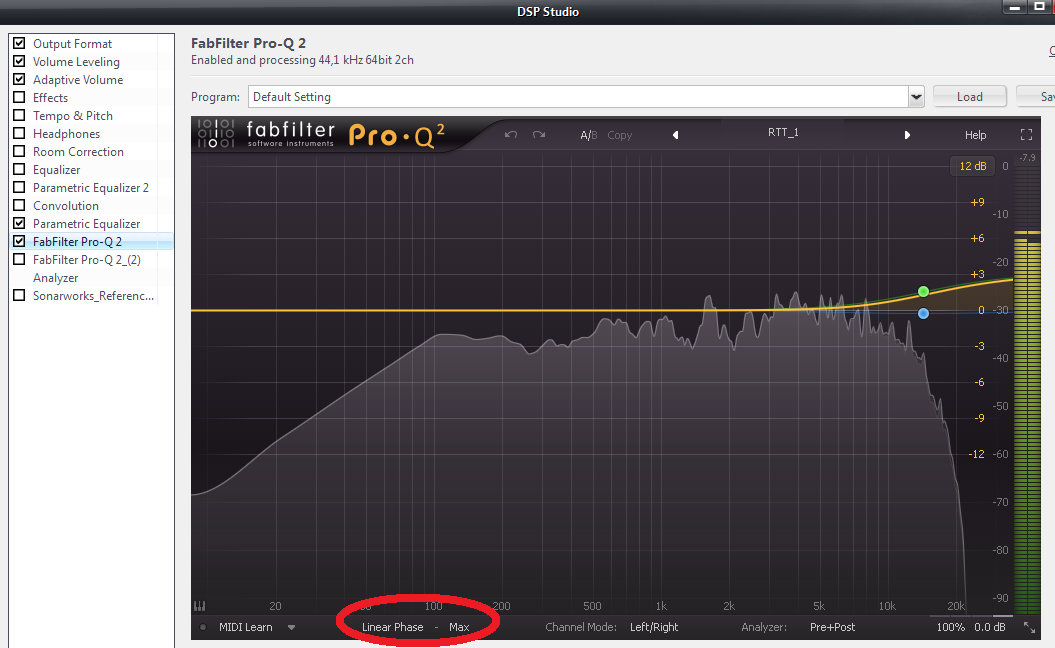
Task: Enable Parametric Equalizer 2 checkbox
Action: [x=20, y=187]
